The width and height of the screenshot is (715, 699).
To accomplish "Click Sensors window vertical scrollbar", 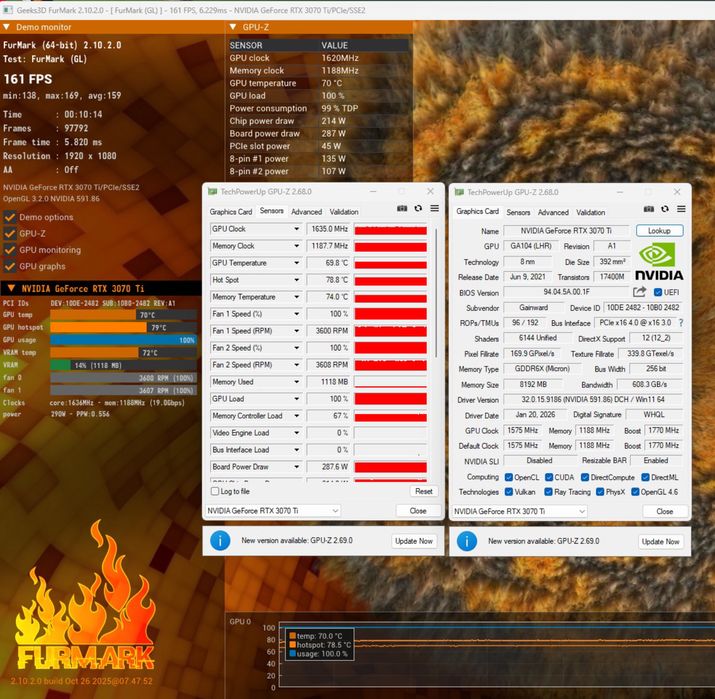I will coord(436,293).
